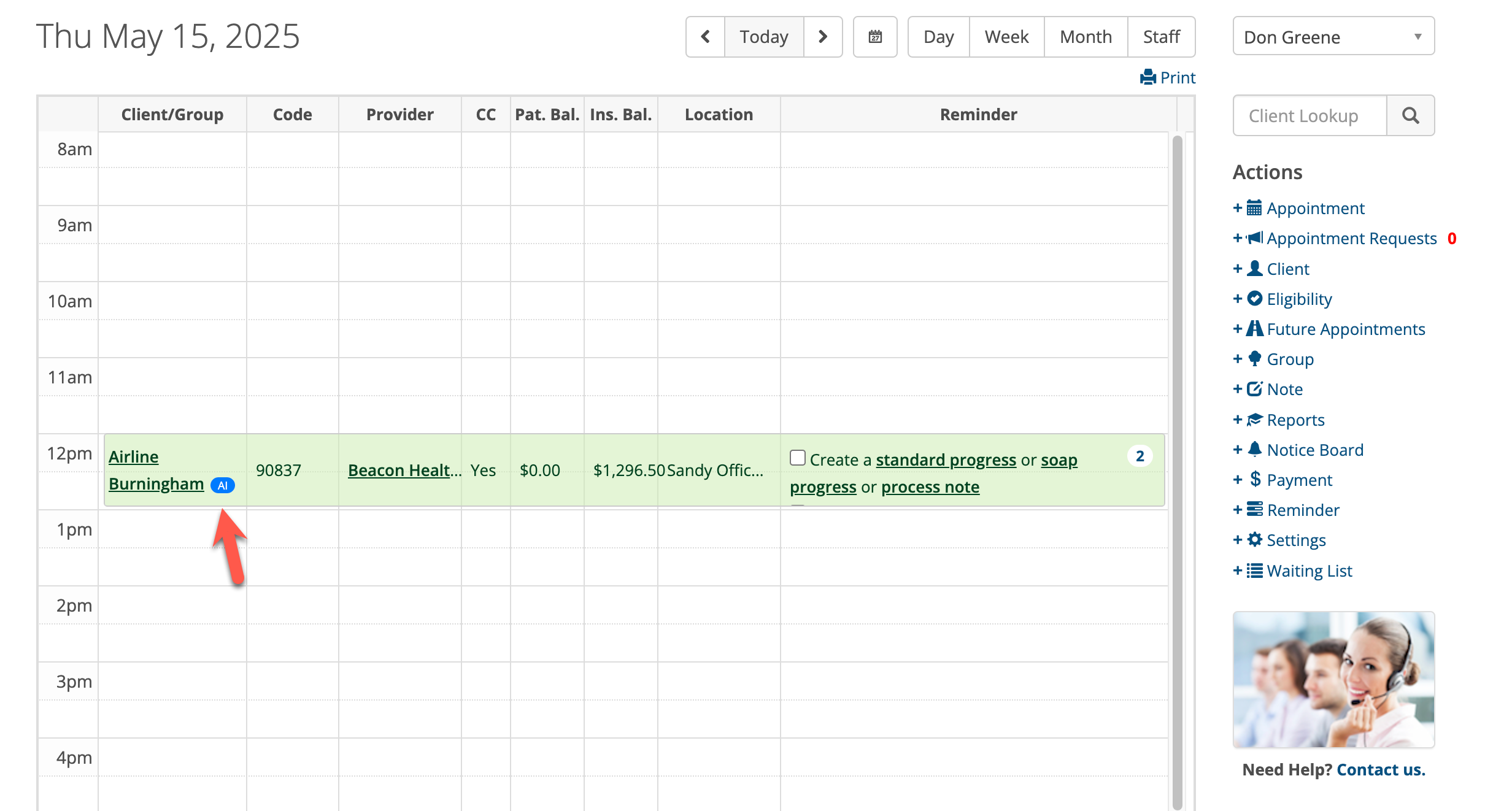Open Group action
Screen dimensions: 1512x811
[1290, 359]
